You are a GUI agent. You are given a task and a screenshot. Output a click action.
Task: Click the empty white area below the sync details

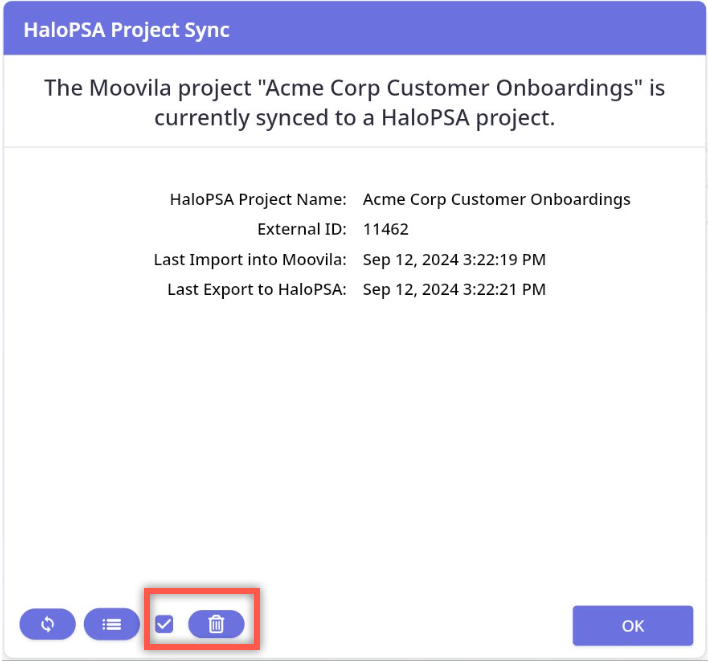354,440
